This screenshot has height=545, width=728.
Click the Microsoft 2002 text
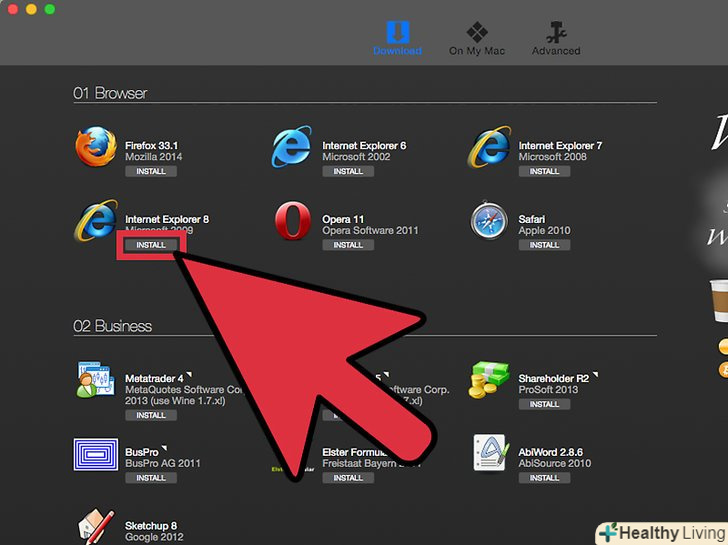[356, 157]
